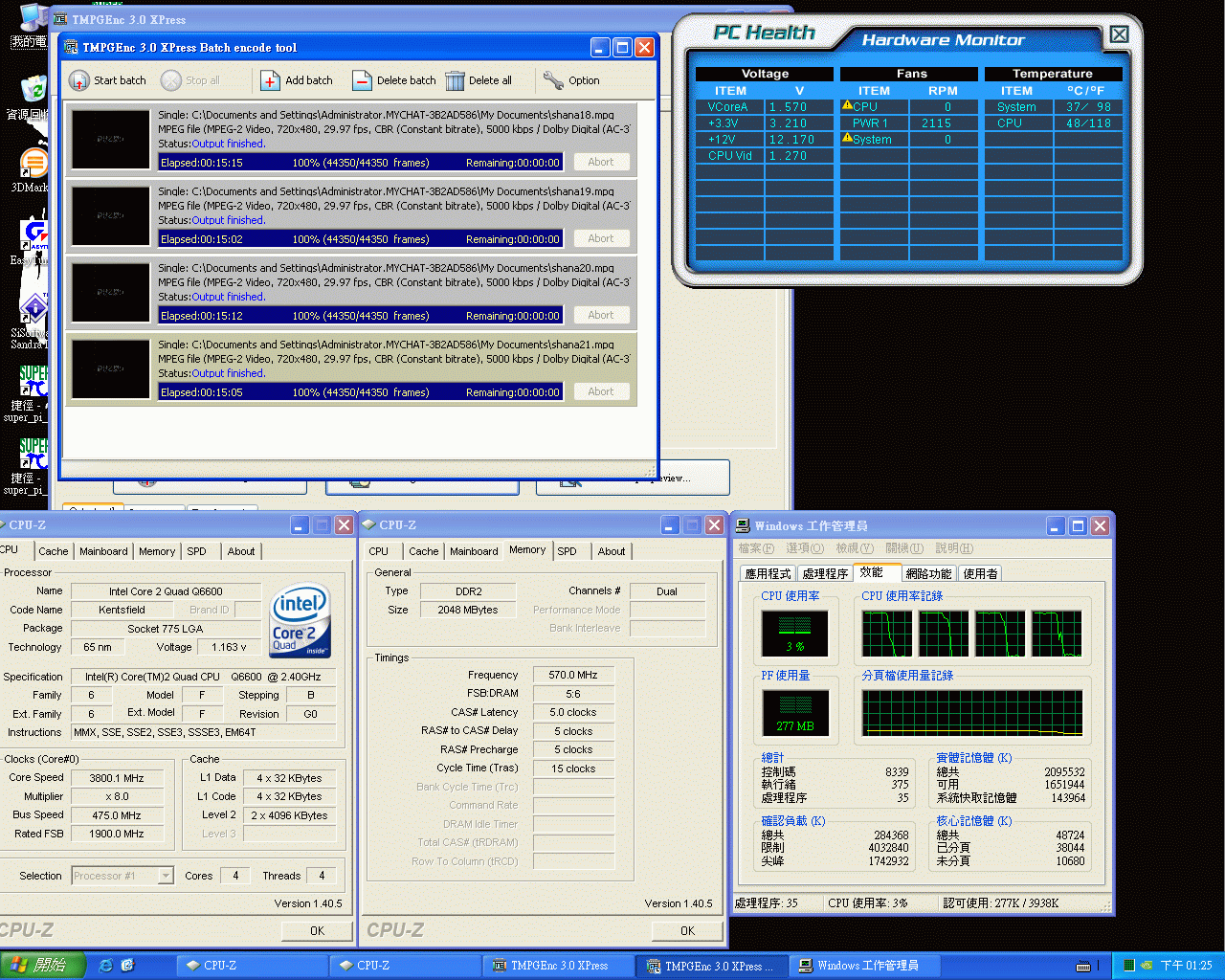Open Option wrench icon in batch tool
Screen dimensions: 1225x980
tap(552, 80)
